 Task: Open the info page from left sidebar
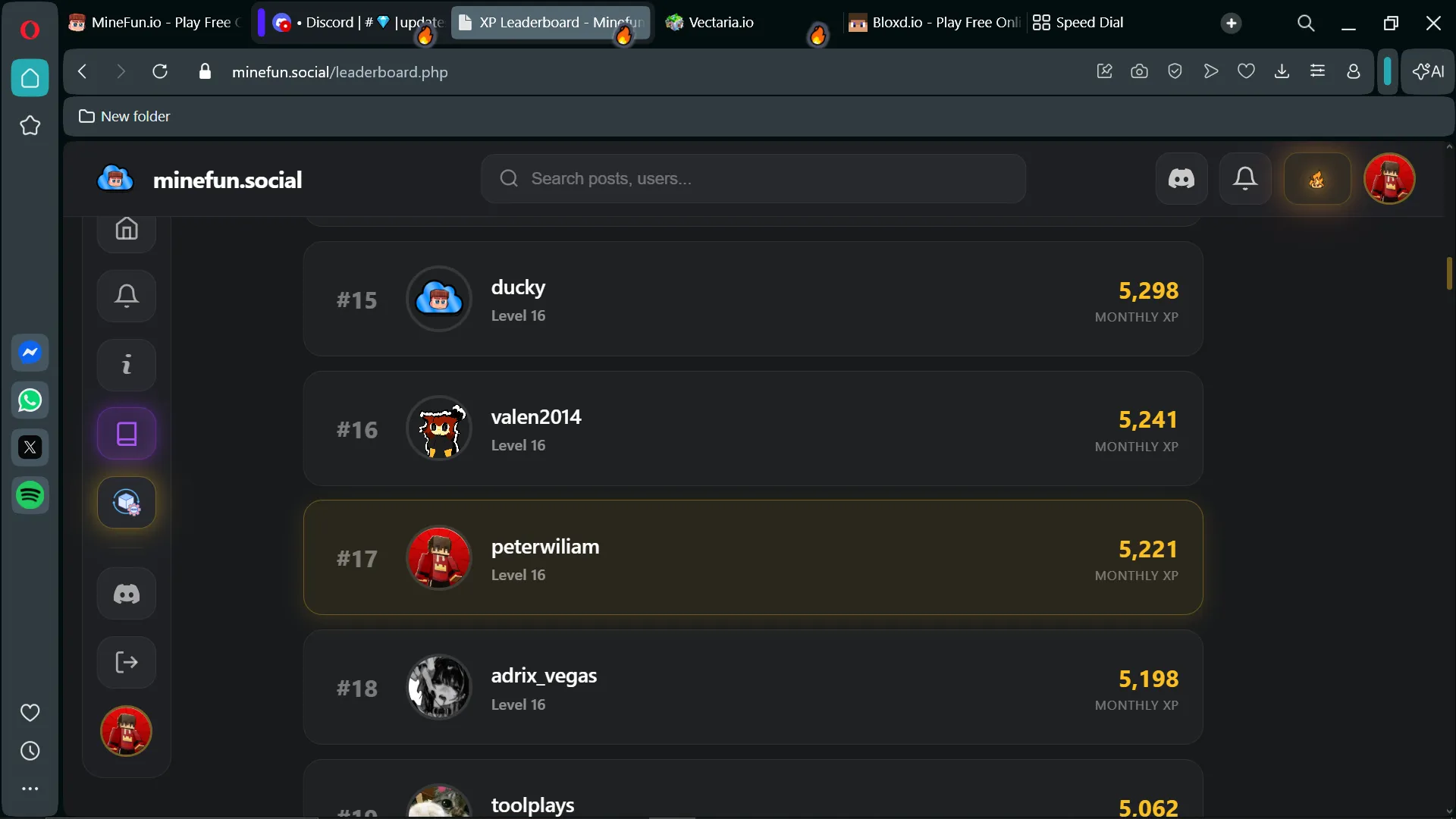tap(127, 365)
